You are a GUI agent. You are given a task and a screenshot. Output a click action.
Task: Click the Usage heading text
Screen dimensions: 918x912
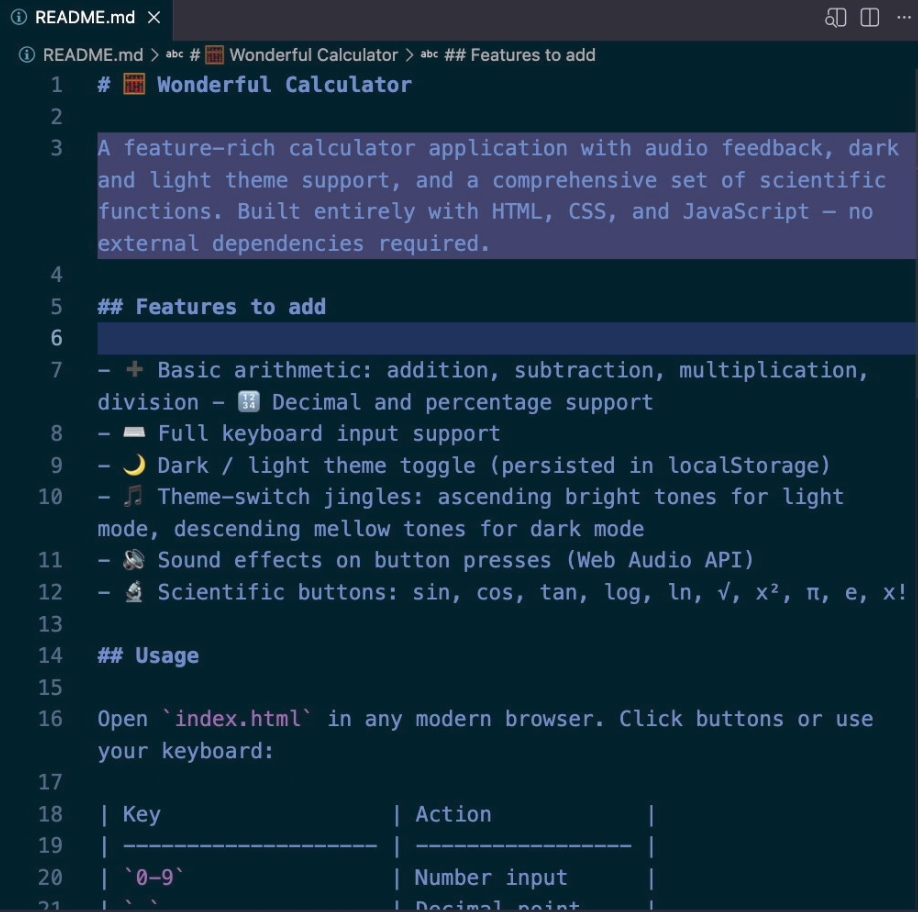point(166,655)
